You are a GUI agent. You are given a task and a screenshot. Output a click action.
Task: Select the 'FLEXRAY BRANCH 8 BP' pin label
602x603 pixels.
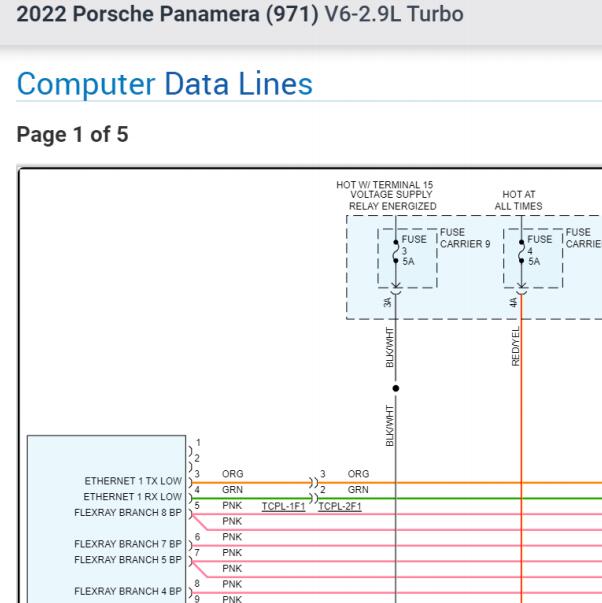[128, 513]
